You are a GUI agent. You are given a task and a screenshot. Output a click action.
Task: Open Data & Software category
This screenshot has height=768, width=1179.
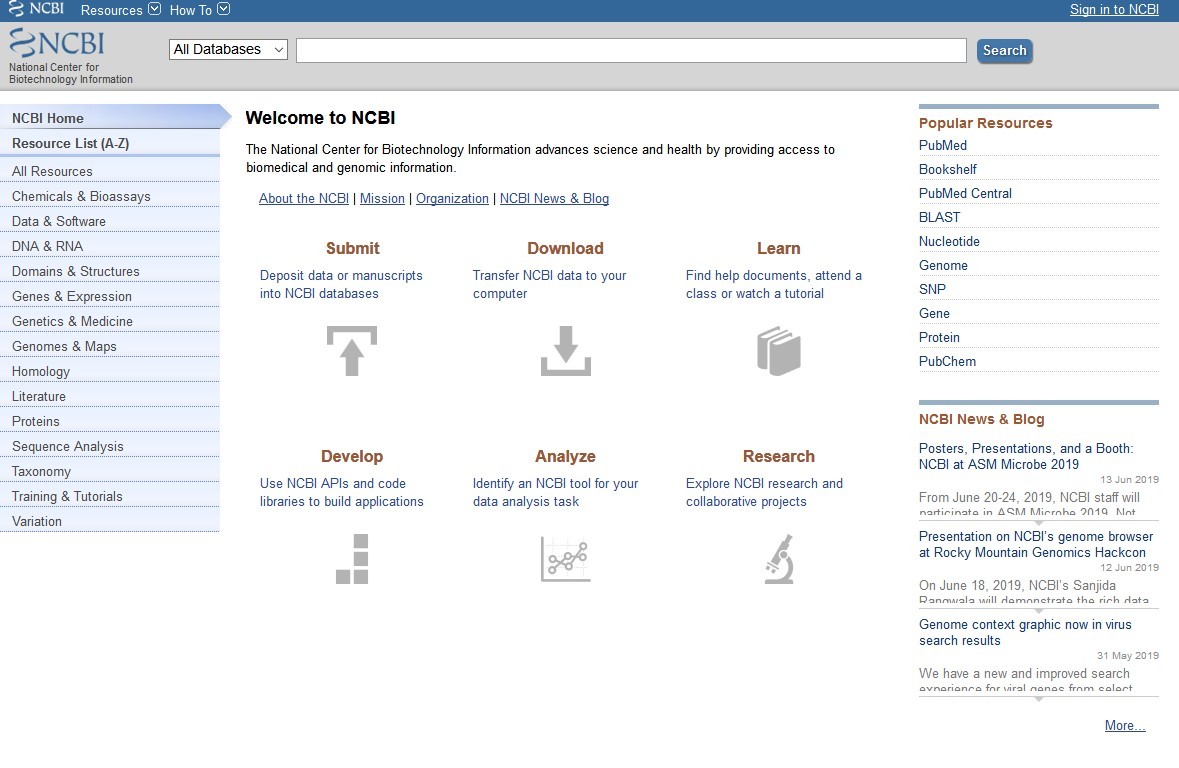point(110,221)
